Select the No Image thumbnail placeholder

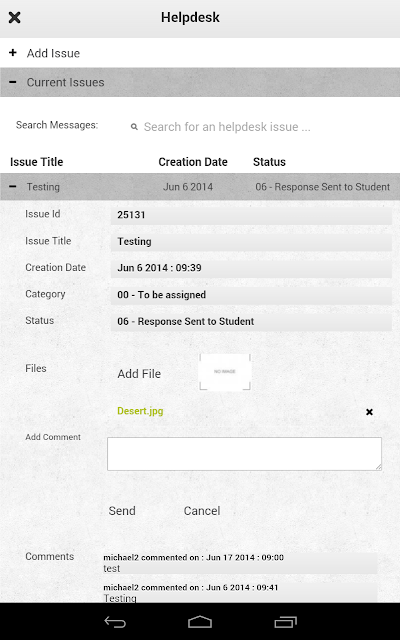(x=224, y=371)
